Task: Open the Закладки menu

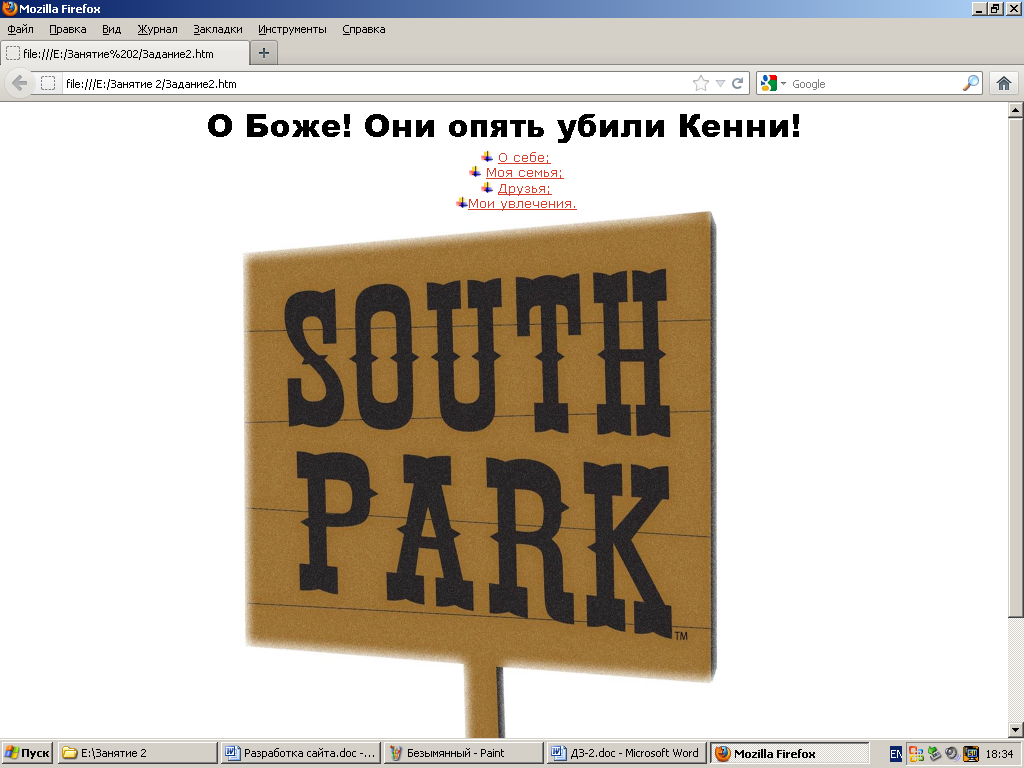Action: [217, 29]
